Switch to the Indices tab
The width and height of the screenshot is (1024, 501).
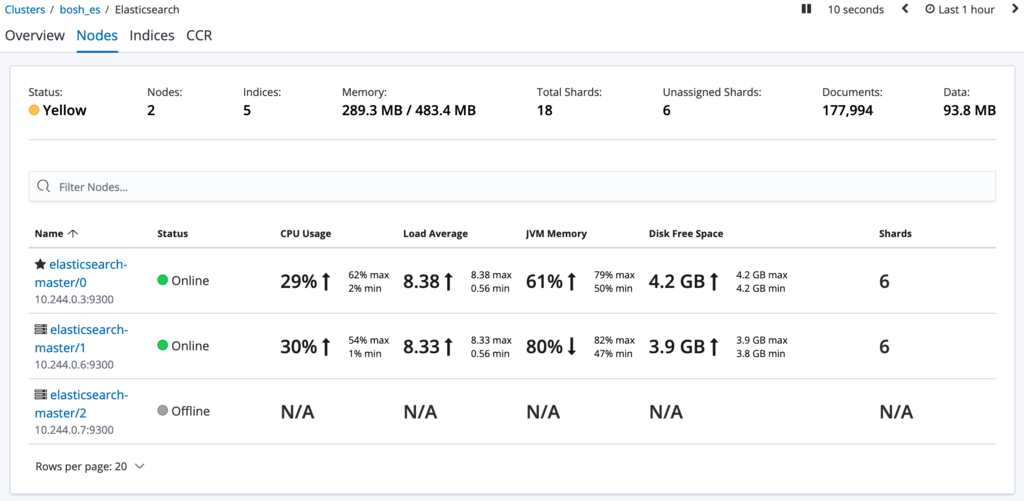[152, 35]
